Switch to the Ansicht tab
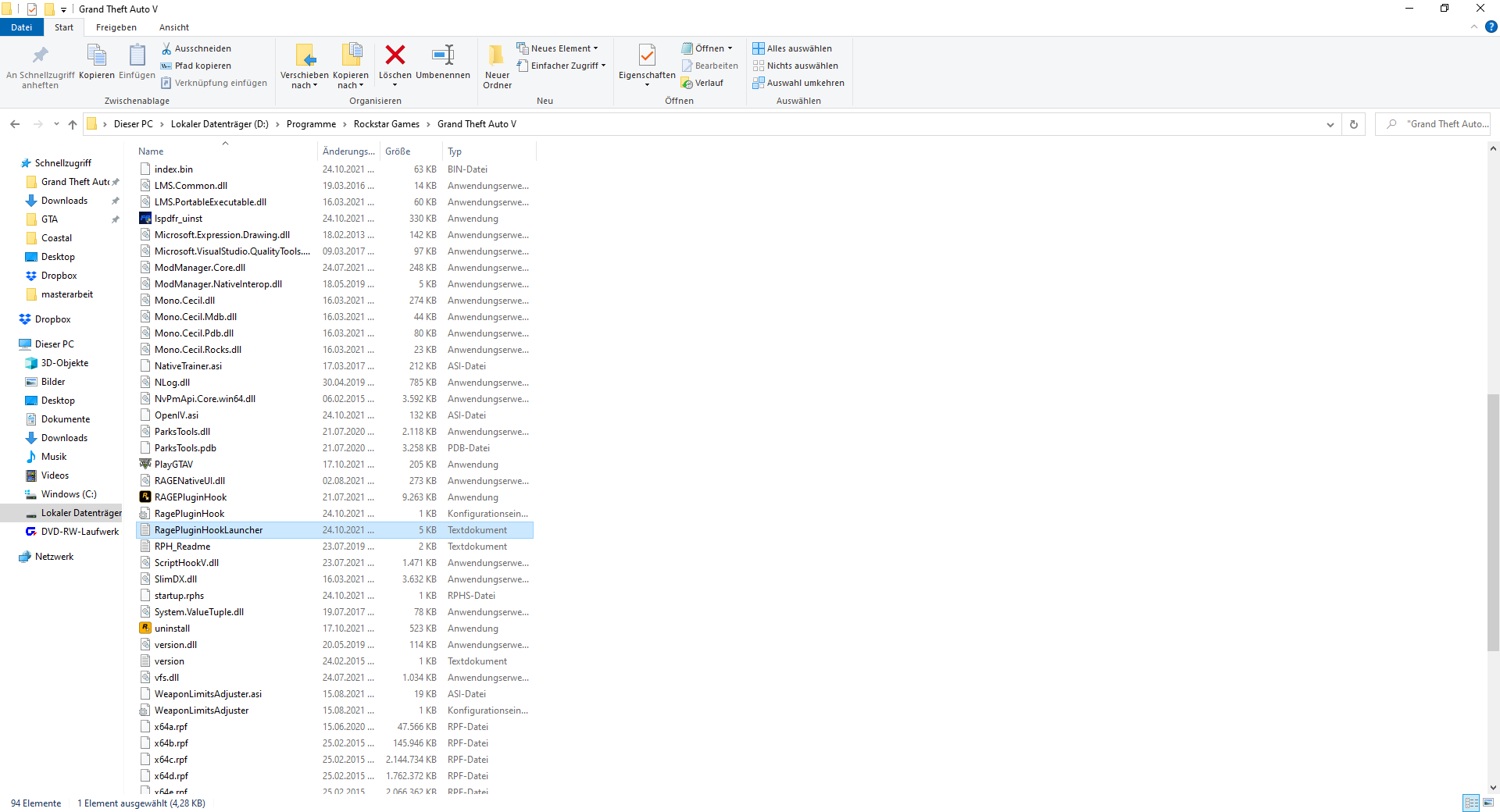The width and height of the screenshot is (1500, 812). pos(174,27)
